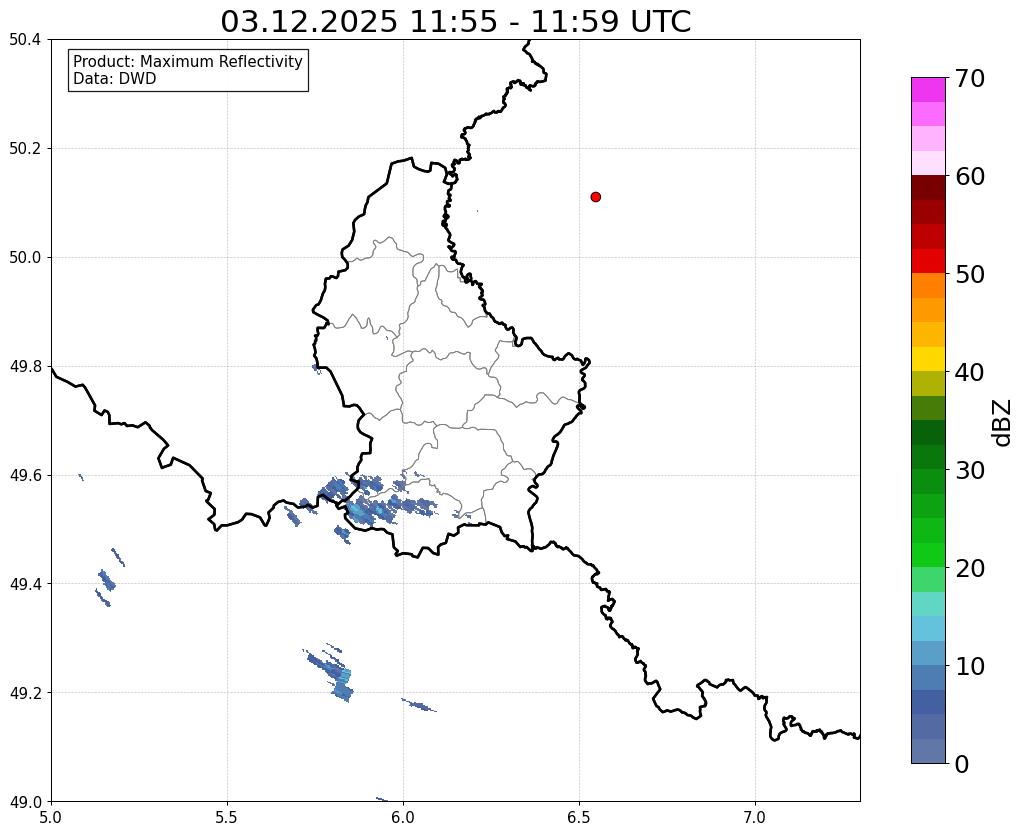Click colorbar tick label 30
1023x834 pixels.
point(970,470)
